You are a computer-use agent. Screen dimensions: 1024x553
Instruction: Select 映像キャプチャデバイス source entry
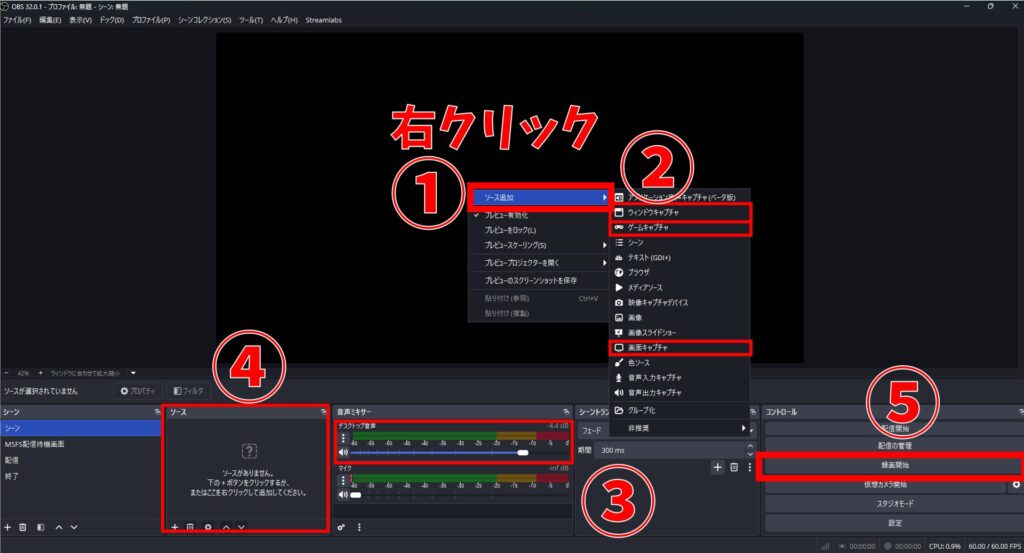coord(679,302)
